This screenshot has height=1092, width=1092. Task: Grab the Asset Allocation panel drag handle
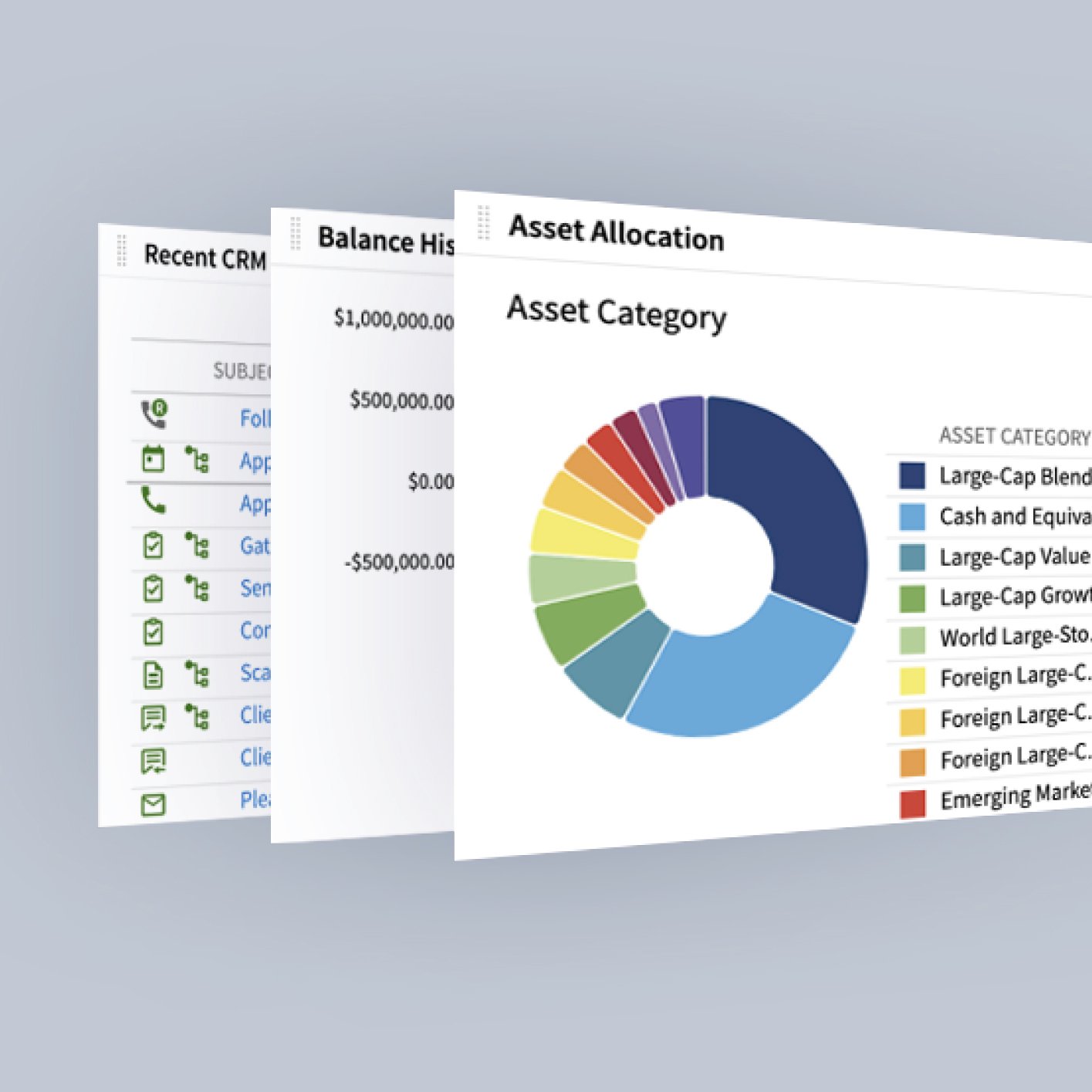[x=484, y=222]
